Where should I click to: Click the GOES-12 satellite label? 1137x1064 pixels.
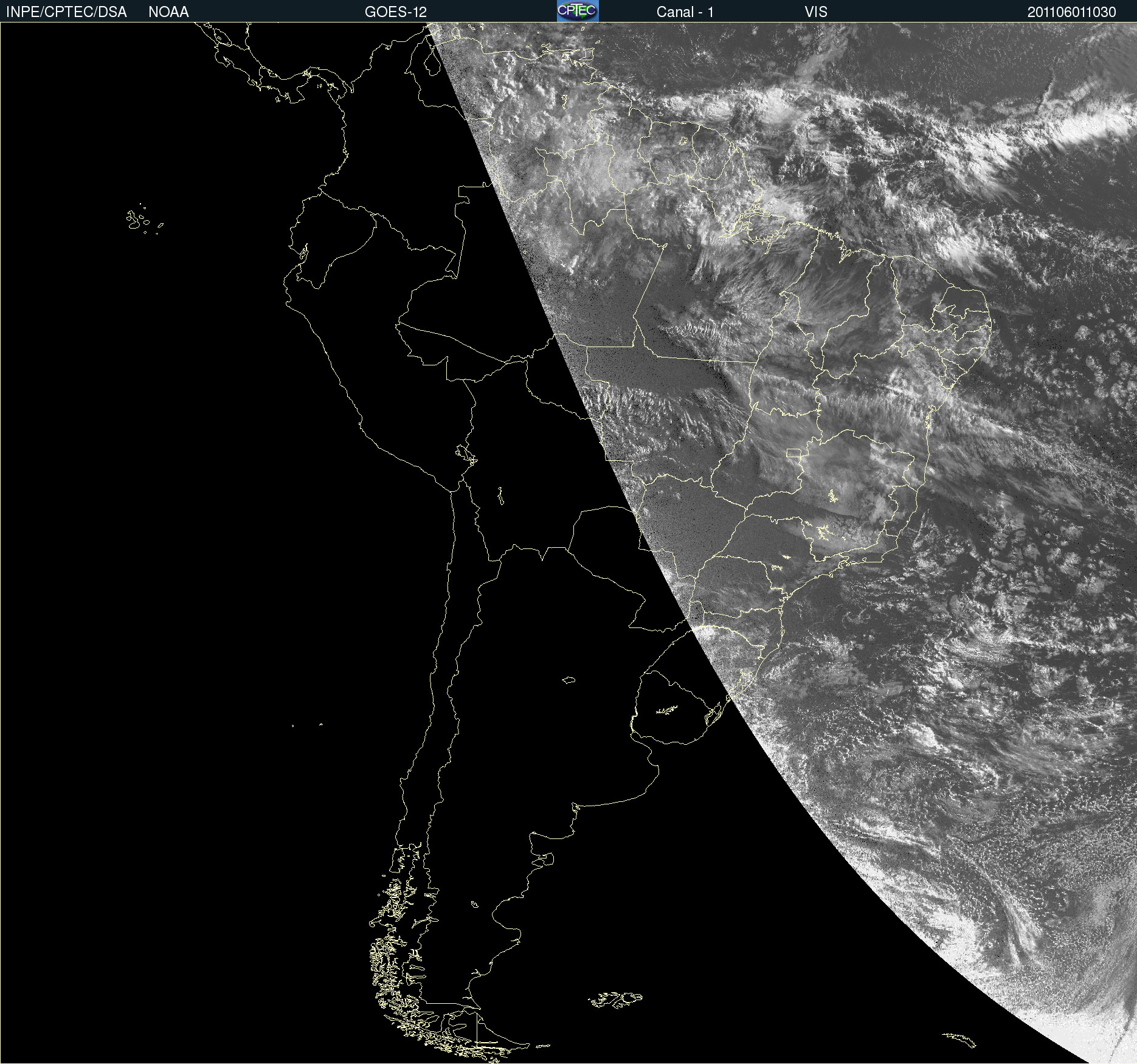[396, 12]
